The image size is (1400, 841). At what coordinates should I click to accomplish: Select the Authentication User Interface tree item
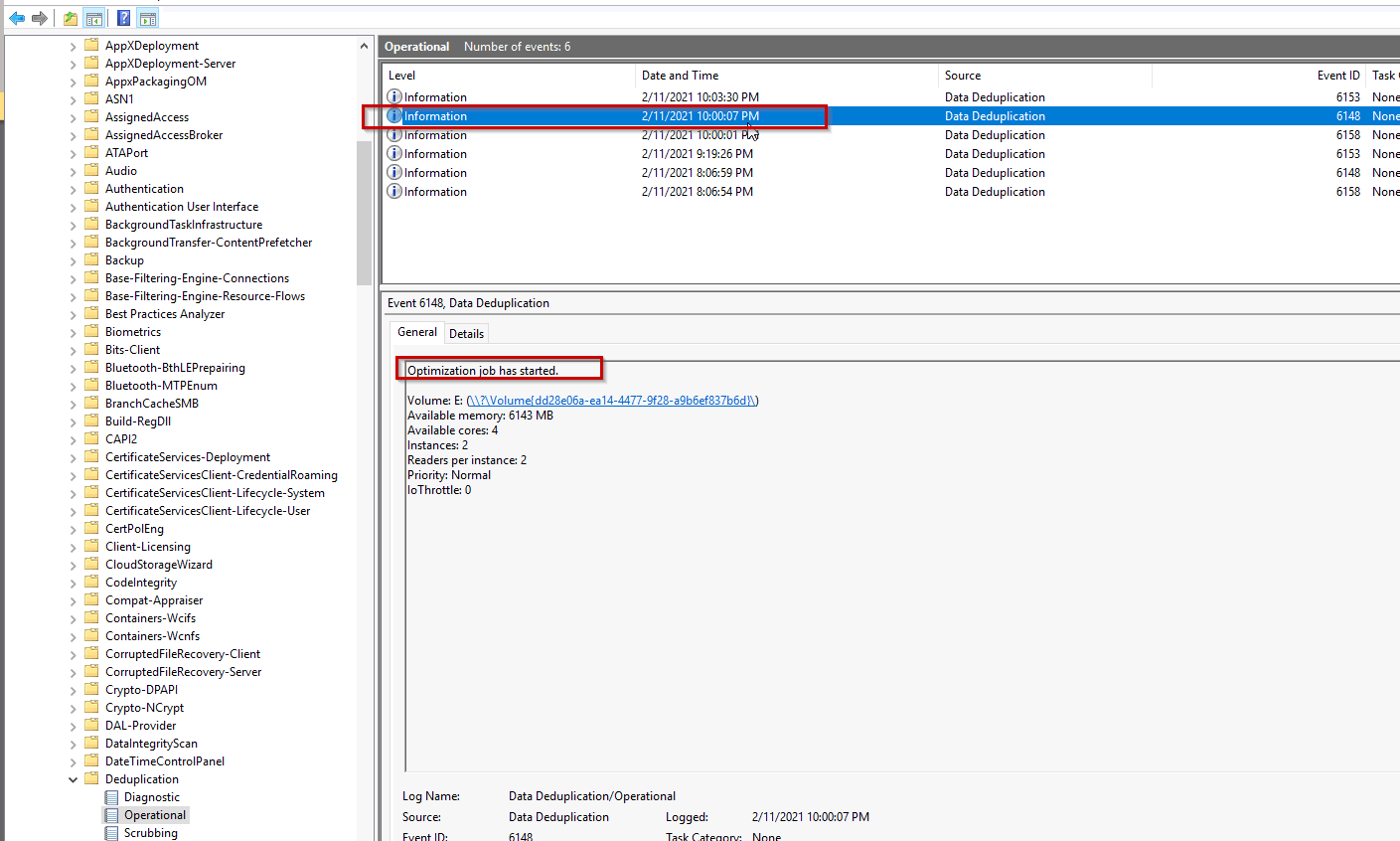182,207
